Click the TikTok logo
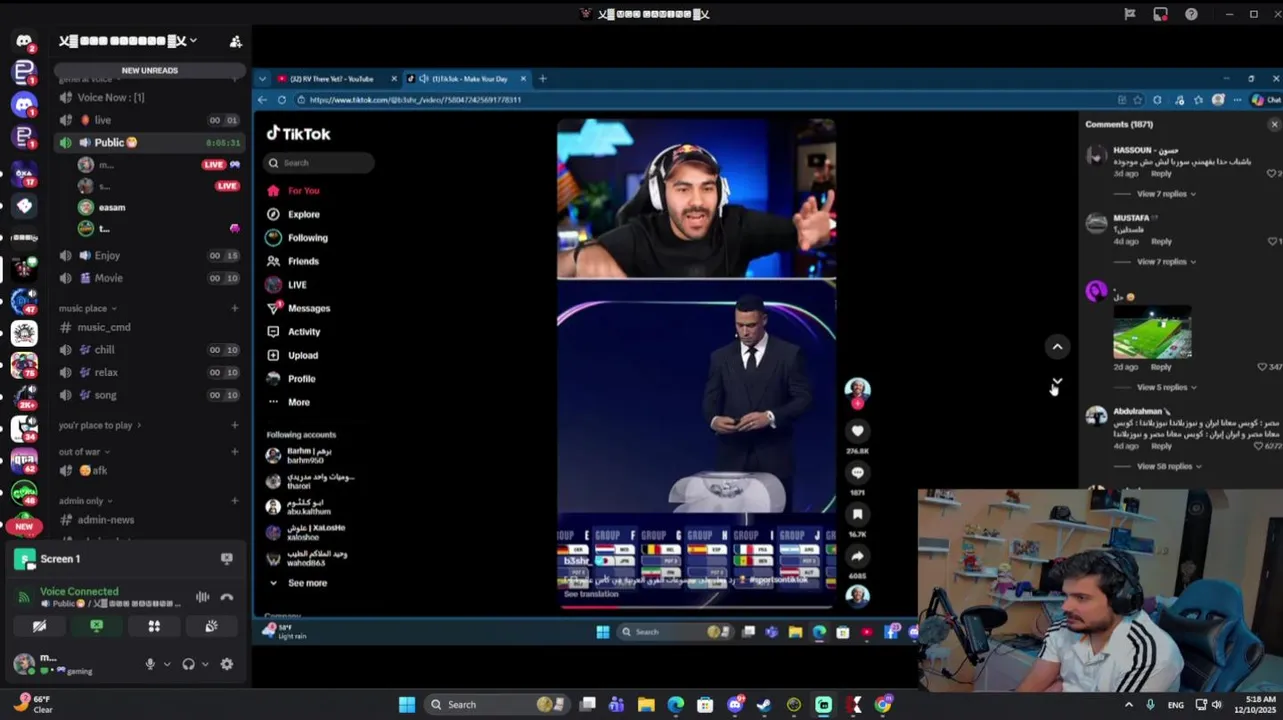The image size is (1283, 720). click(298, 134)
